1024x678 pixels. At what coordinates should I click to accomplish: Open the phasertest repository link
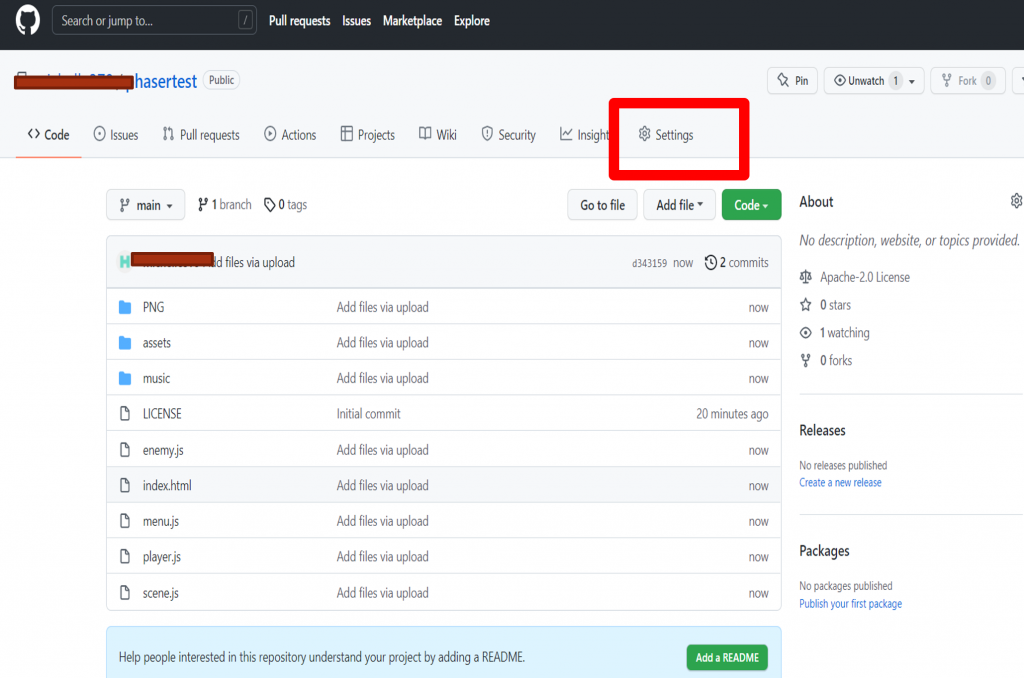(165, 82)
